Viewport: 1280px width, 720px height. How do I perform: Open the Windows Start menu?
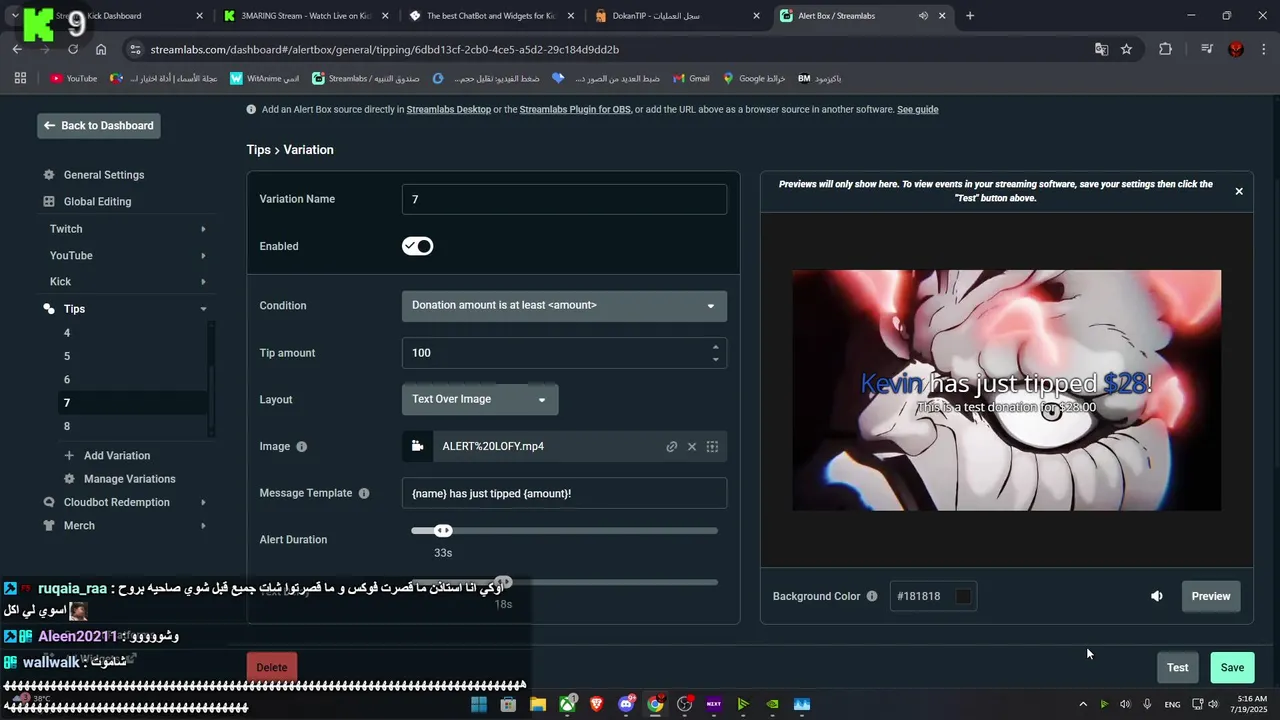click(x=479, y=704)
